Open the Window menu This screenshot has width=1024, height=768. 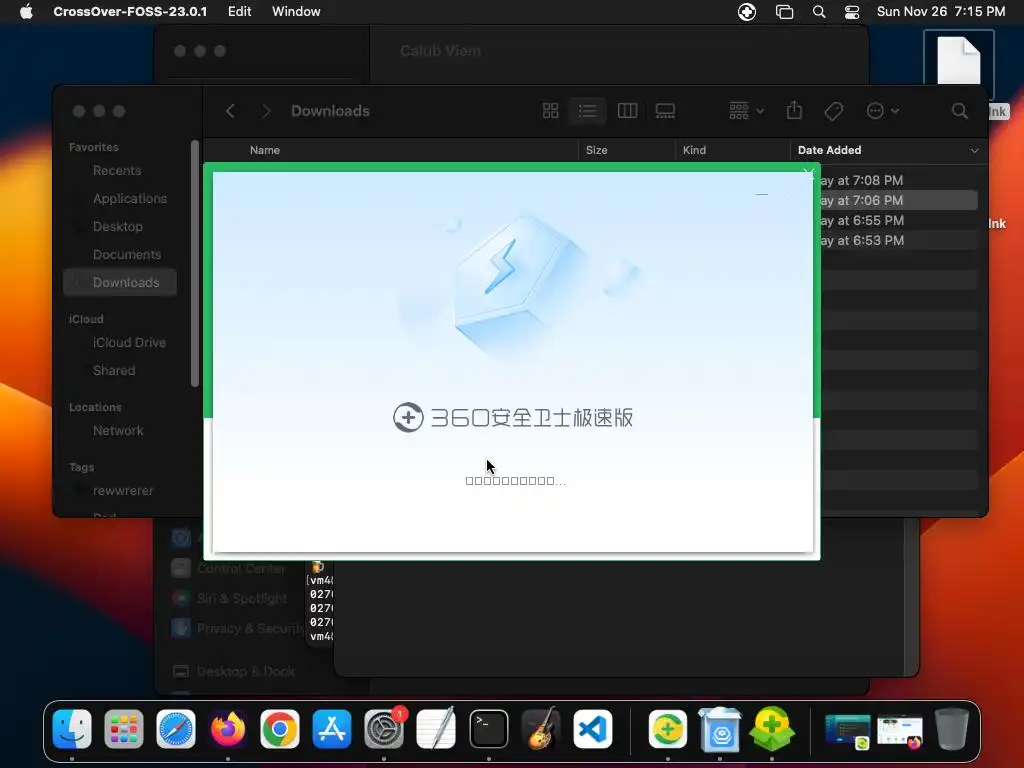point(296,12)
